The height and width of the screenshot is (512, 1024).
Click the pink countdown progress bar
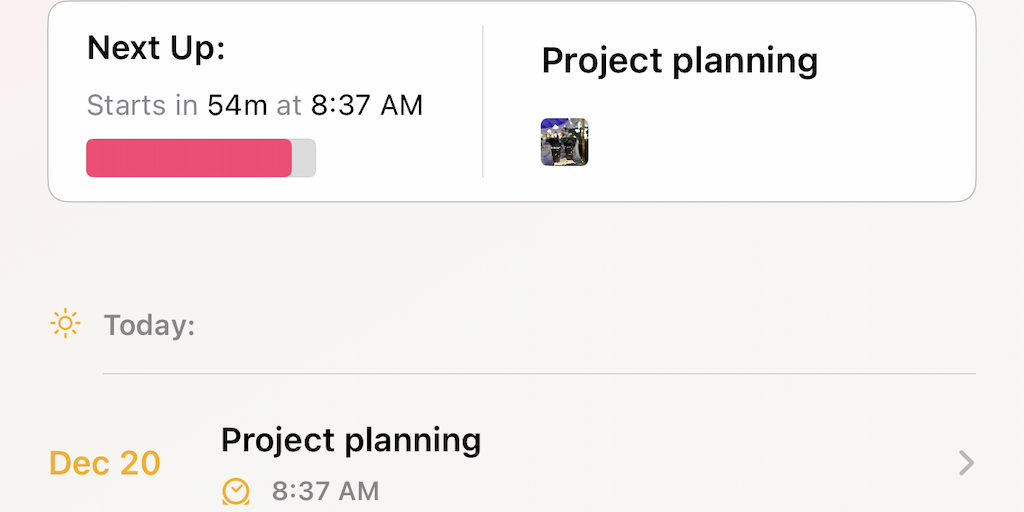[x=189, y=158]
